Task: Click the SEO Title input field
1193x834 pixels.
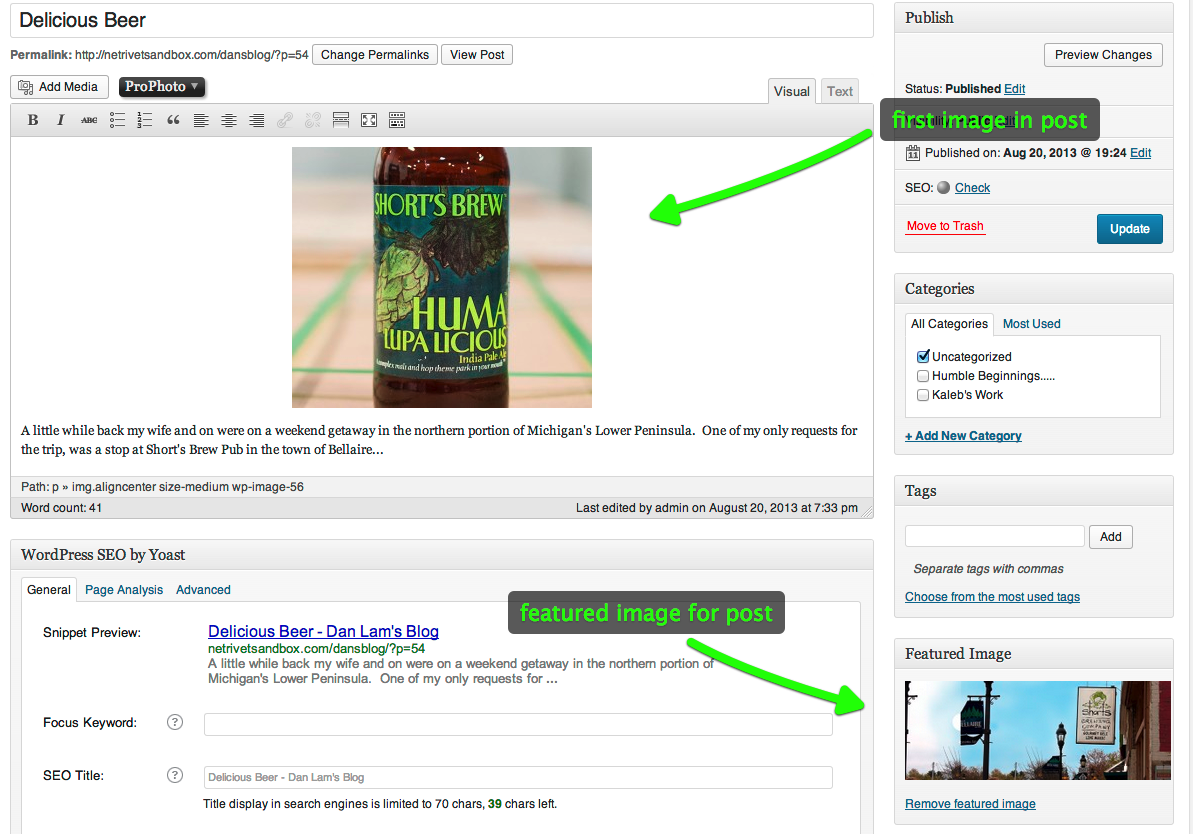Action: pyautogui.click(x=518, y=777)
